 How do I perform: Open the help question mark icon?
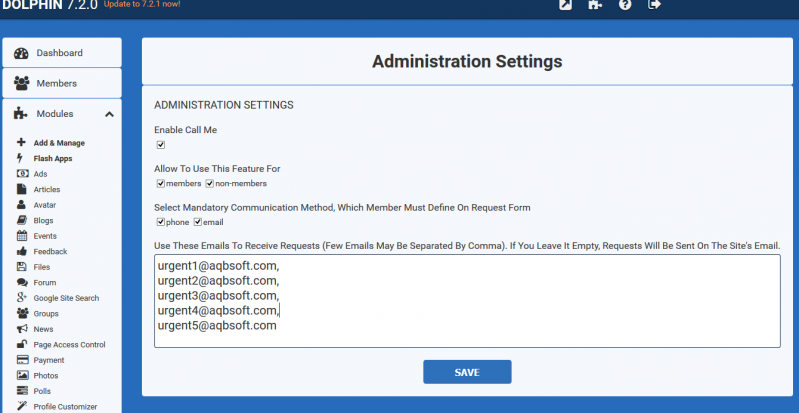coord(625,5)
